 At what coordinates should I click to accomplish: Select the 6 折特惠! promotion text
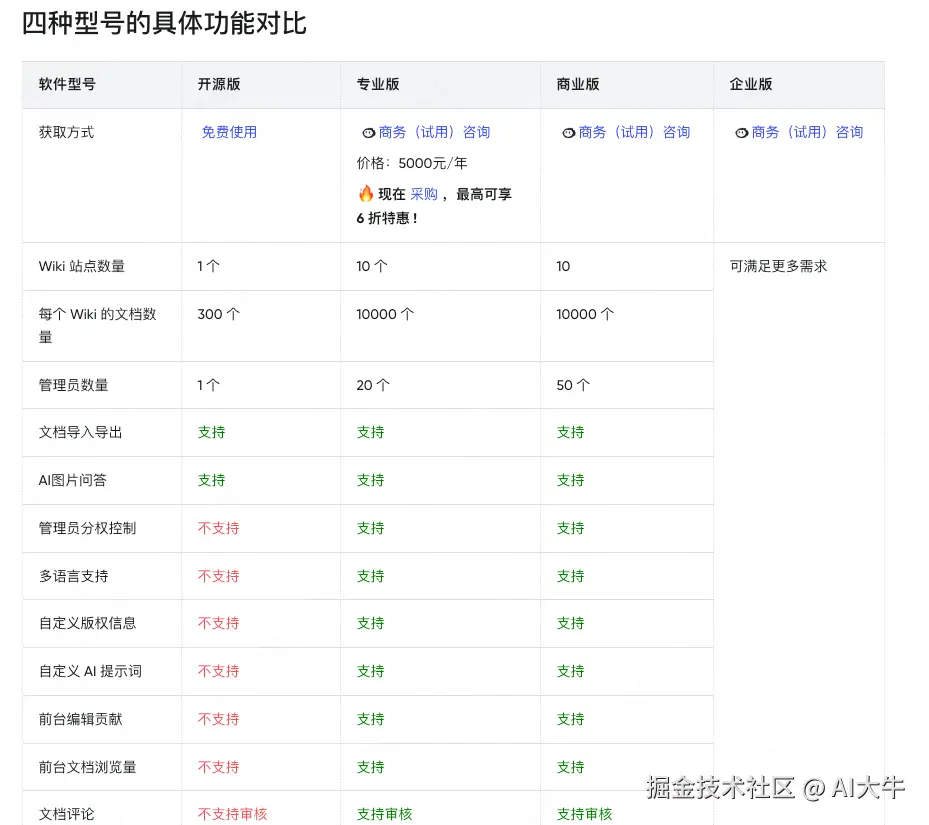pos(387,218)
